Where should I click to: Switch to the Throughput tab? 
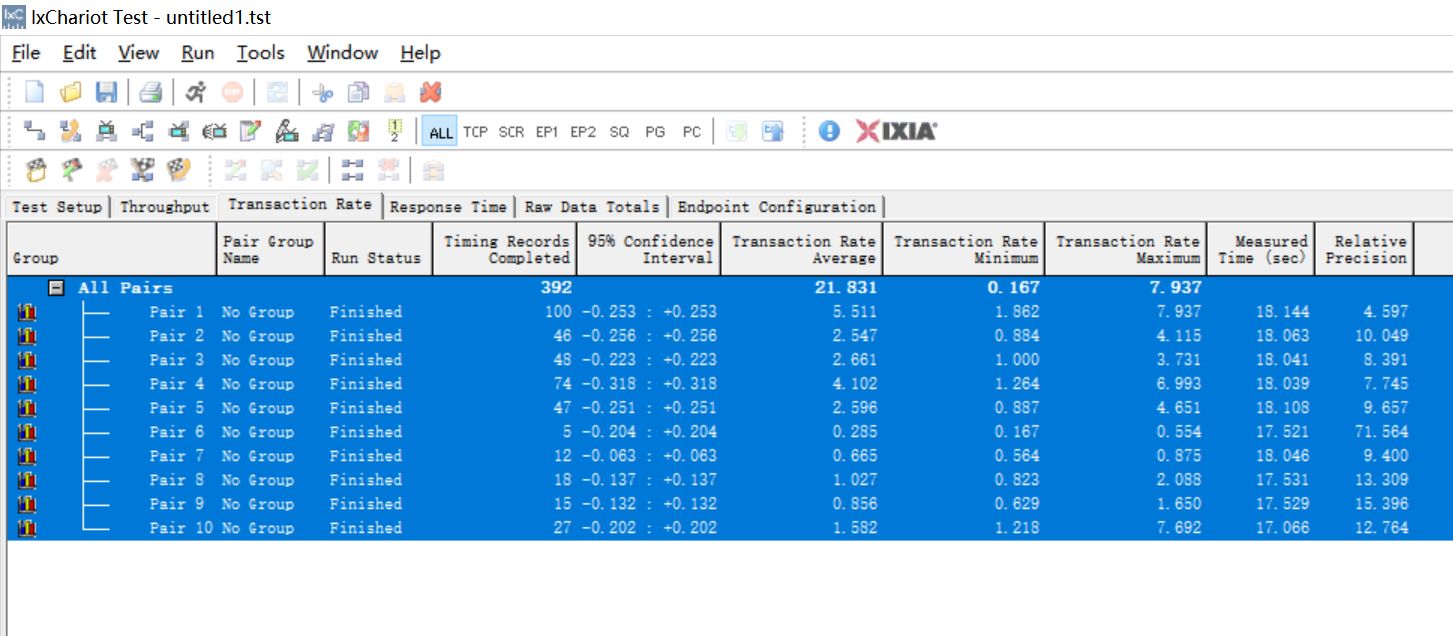164,207
